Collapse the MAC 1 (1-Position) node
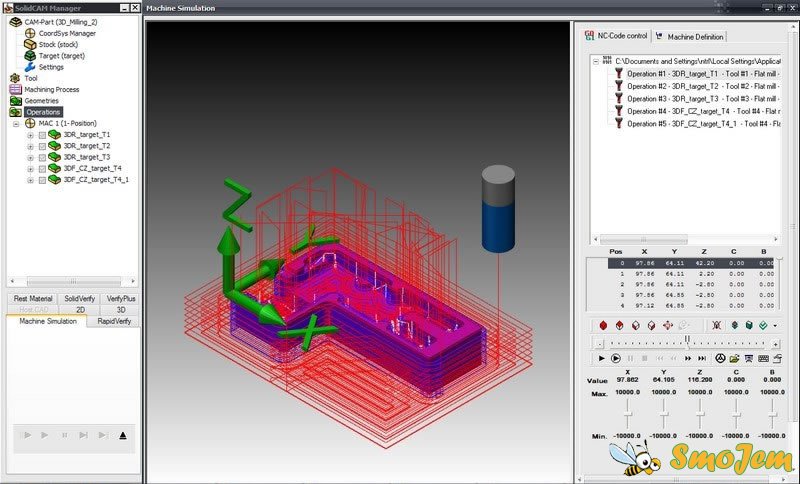800x484 pixels. tap(16, 124)
